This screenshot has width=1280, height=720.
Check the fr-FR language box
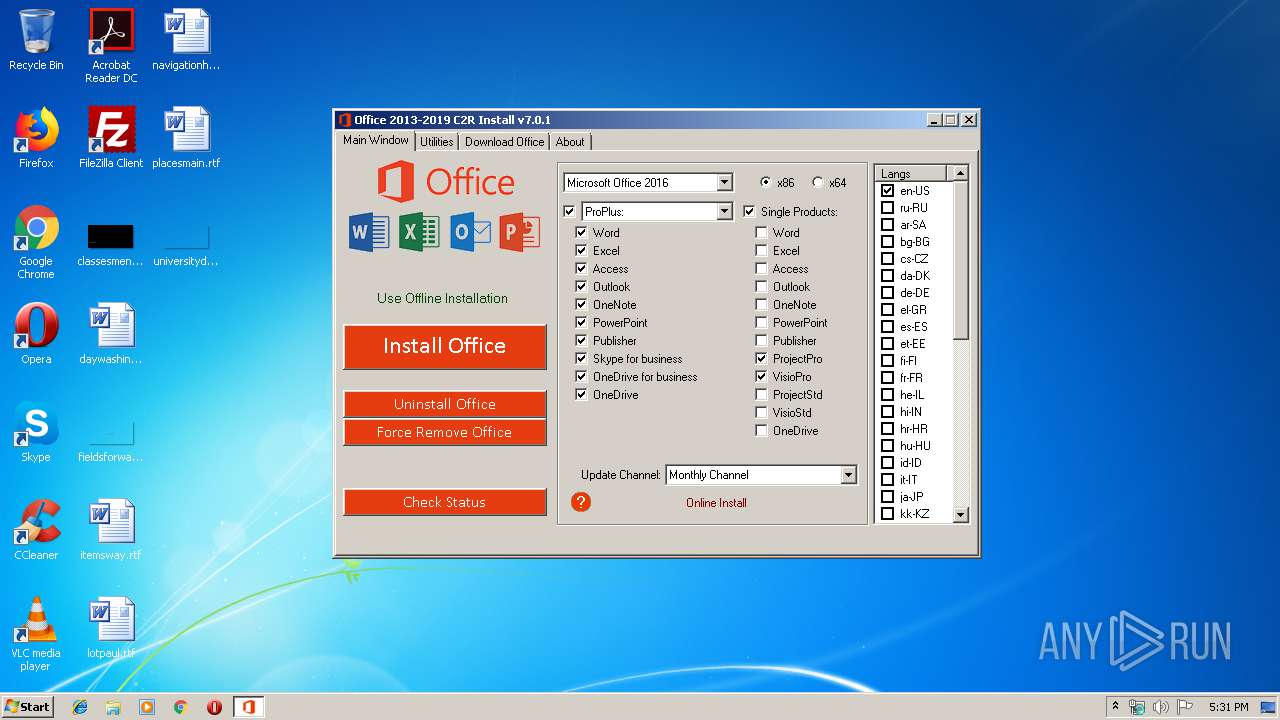887,377
